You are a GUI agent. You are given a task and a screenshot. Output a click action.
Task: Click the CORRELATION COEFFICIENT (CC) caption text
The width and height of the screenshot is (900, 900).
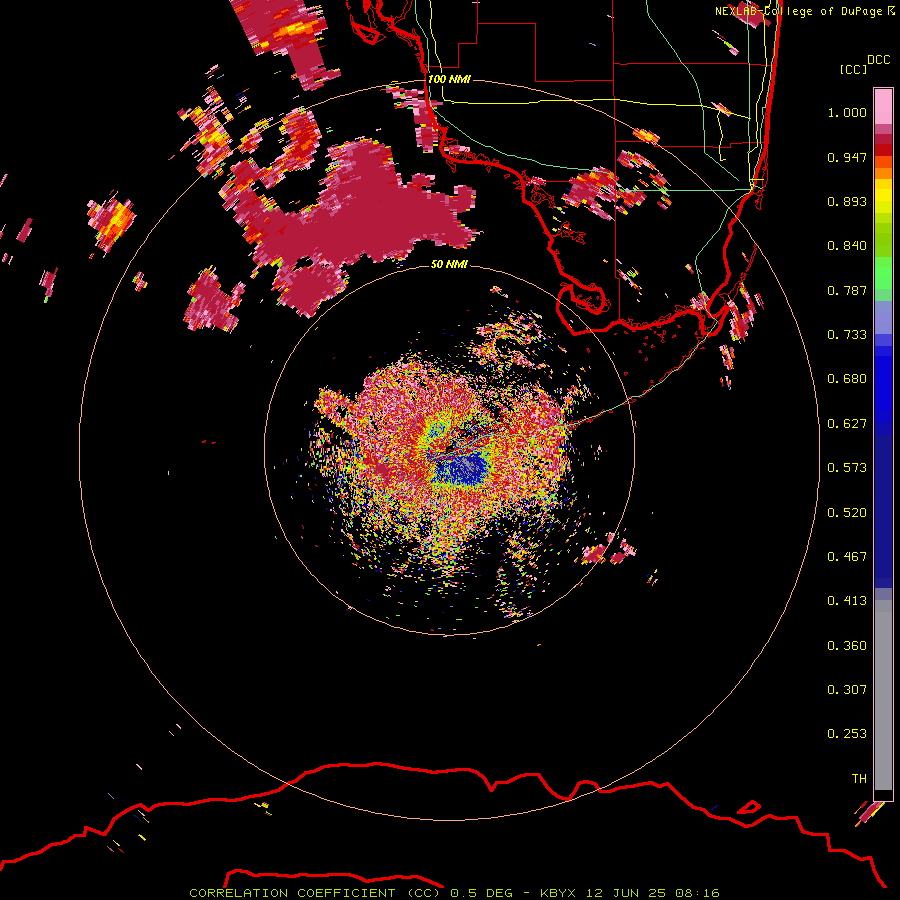pyautogui.click(x=315, y=893)
